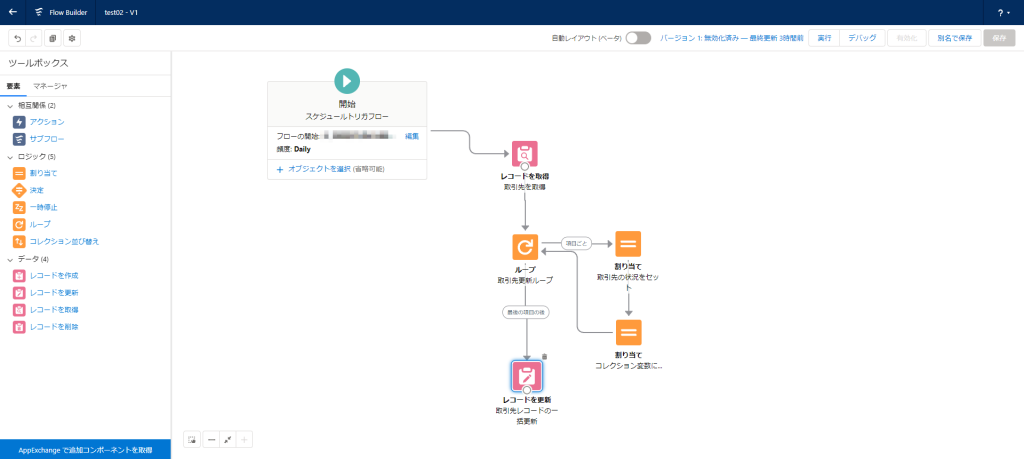Select the サブフロー icon in toolbox
The image size is (1024, 459).
coord(19,138)
